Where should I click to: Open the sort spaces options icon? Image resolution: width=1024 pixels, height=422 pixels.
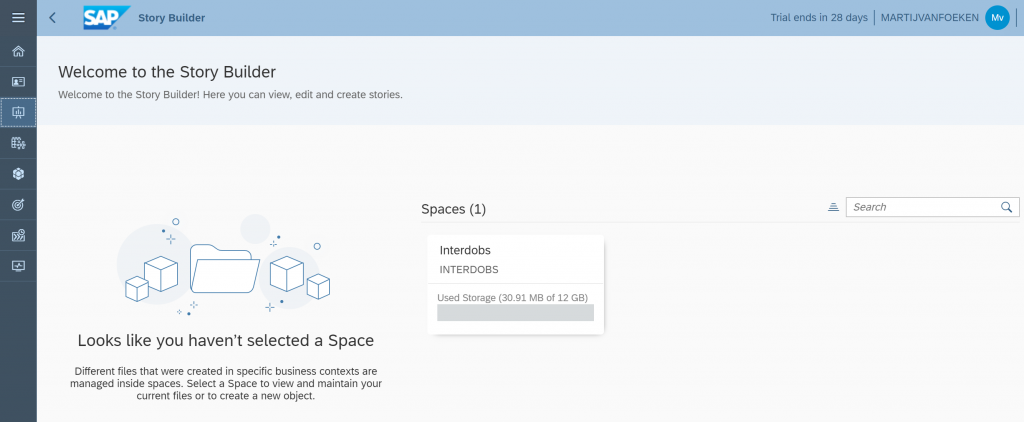(x=833, y=207)
